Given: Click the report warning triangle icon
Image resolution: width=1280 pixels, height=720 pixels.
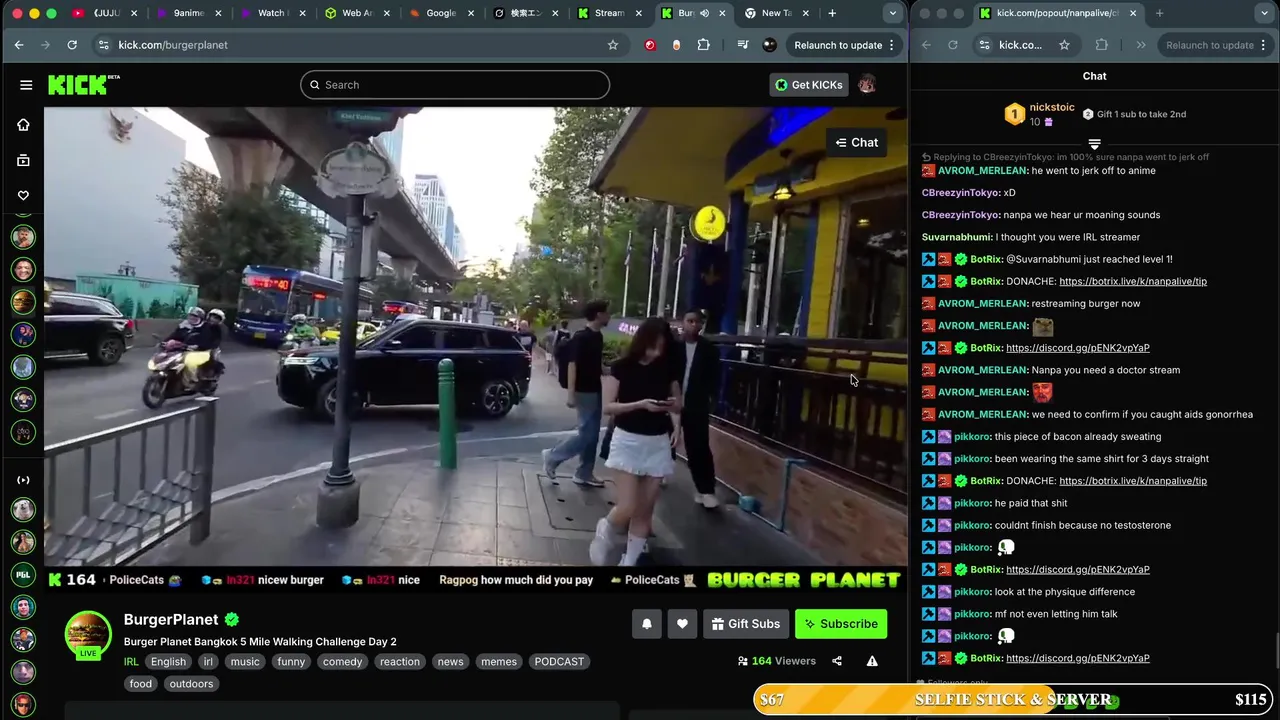Looking at the screenshot, I should (x=872, y=661).
